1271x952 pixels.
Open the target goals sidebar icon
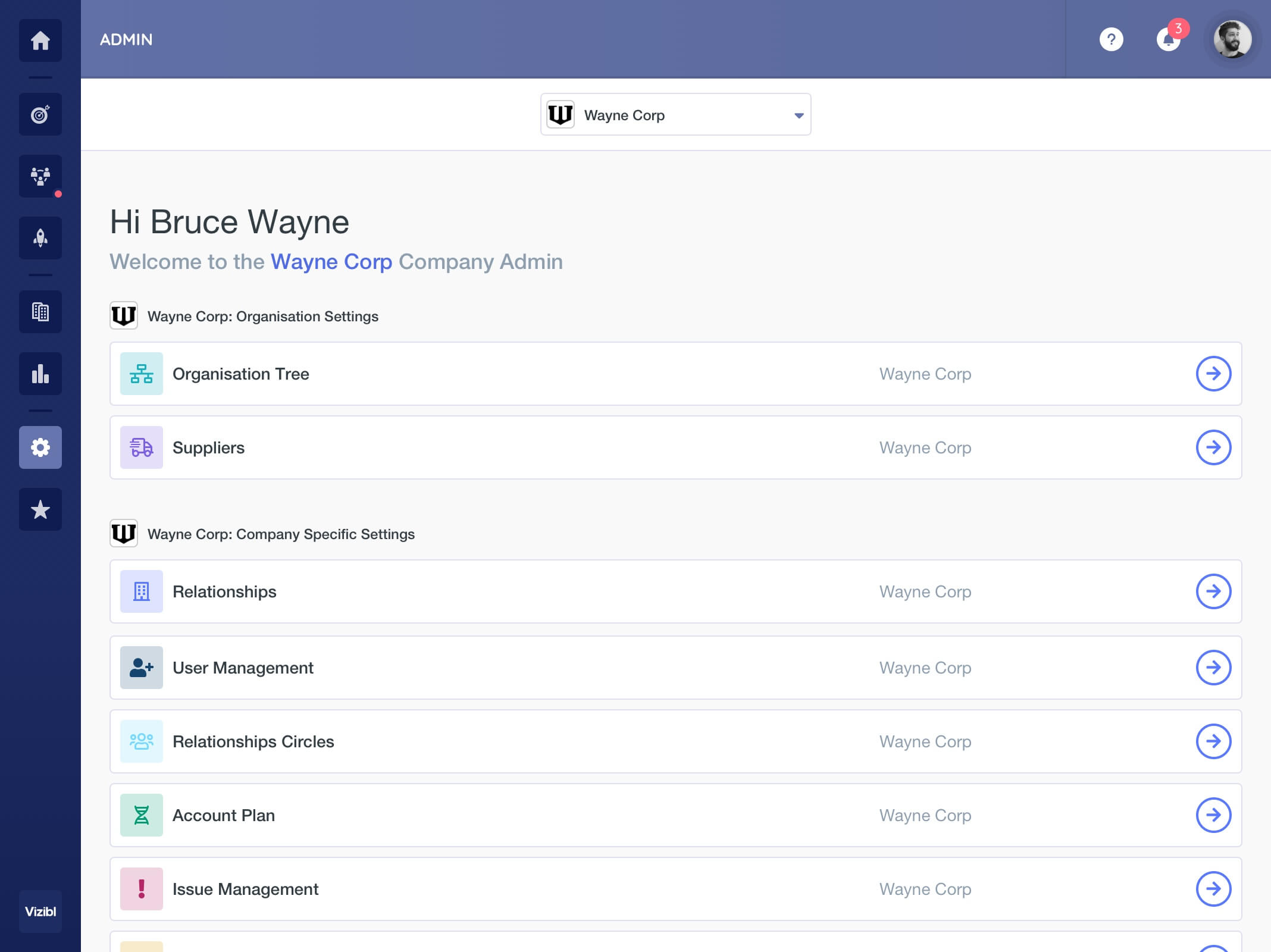[40, 114]
